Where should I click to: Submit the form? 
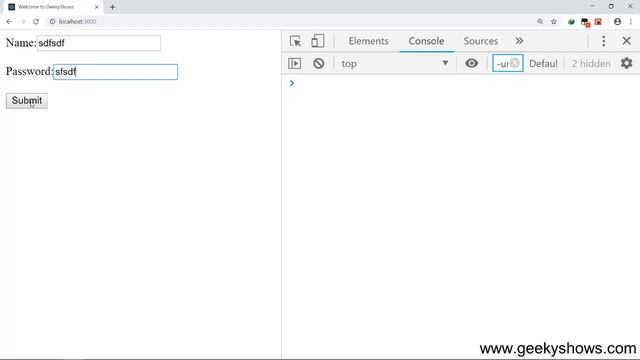point(27,100)
